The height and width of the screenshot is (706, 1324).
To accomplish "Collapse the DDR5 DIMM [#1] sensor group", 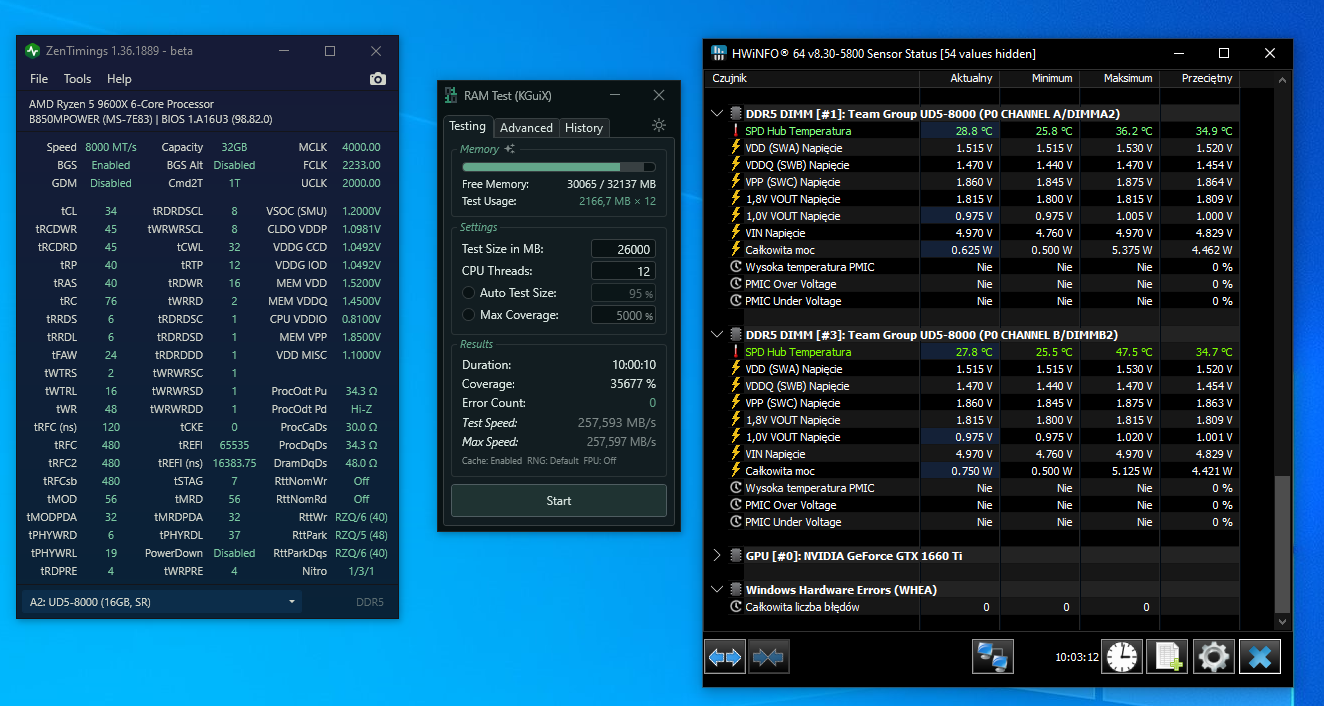I will 717,114.
